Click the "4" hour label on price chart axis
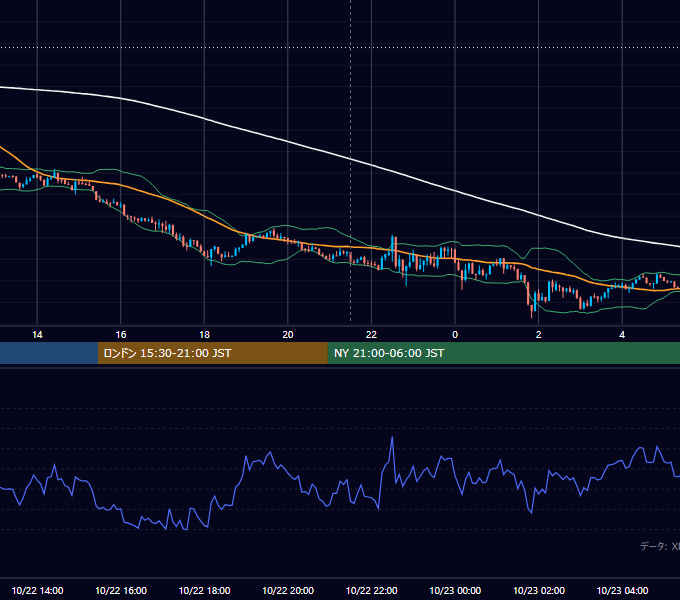 click(622, 335)
